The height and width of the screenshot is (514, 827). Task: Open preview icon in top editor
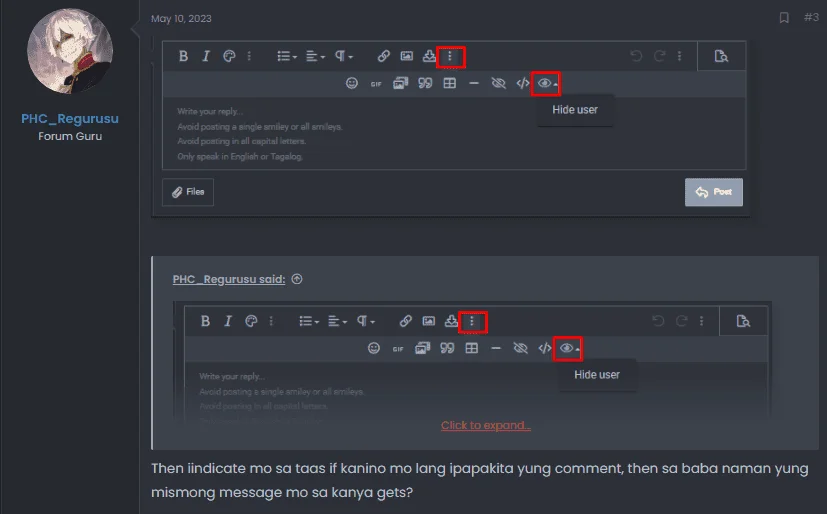[x=721, y=56]
